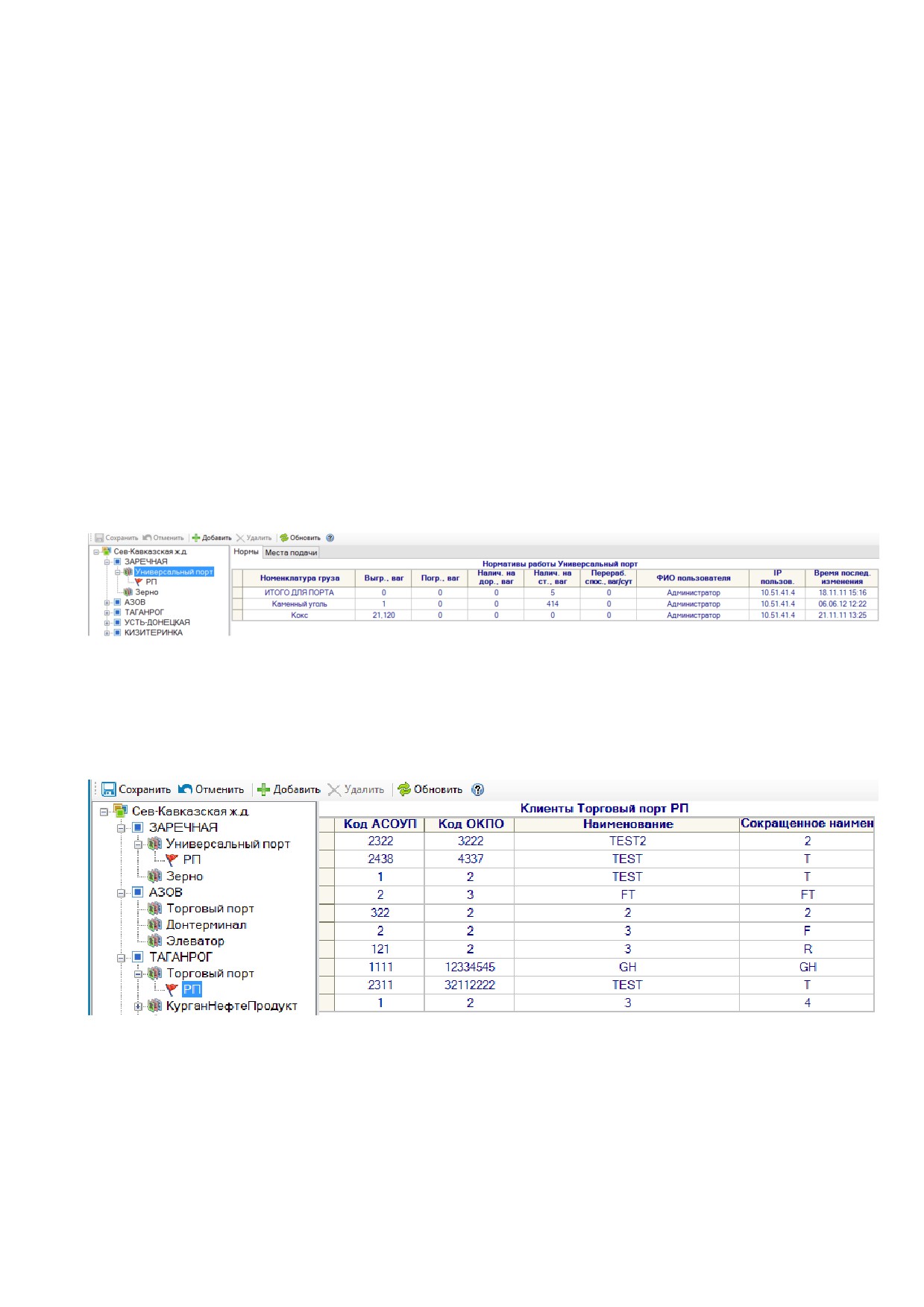Collapse Торговый порт under ТАГАНРОГ
Screen dimensions: 924x1307
(x=138, y=974)
